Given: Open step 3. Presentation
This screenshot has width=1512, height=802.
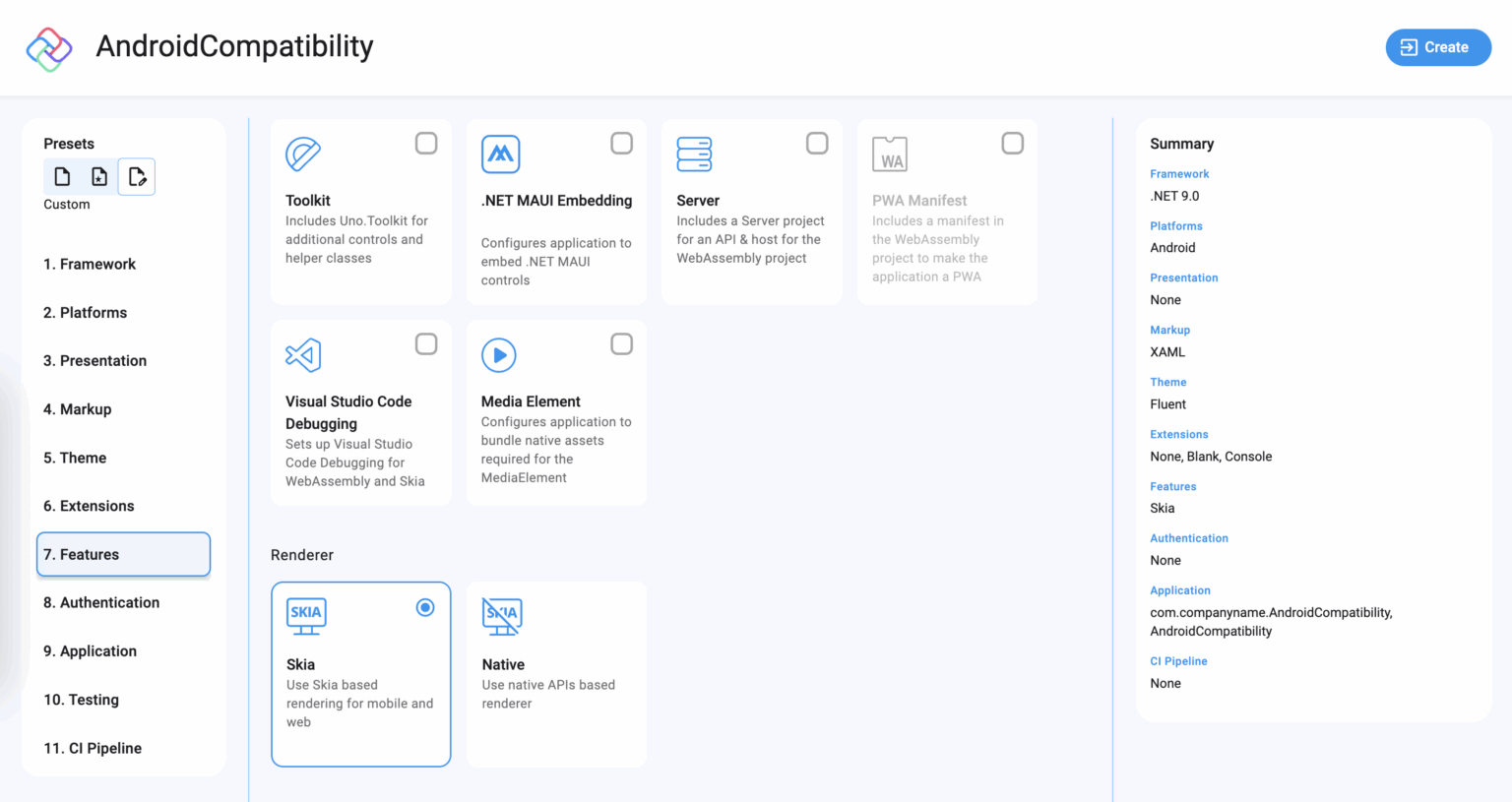Looking at the screenshot, I should [123, 361].
